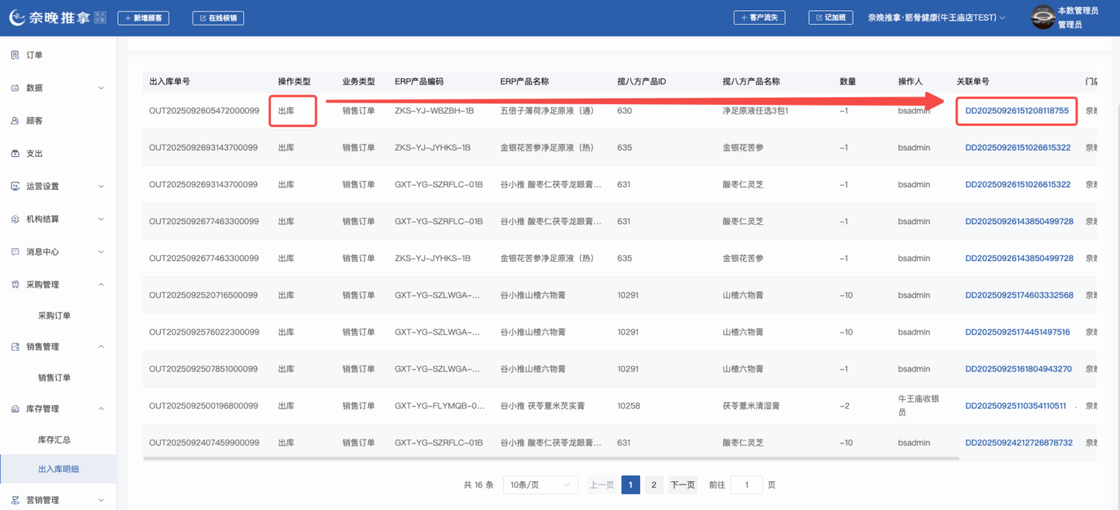Click the 消息中心 message icon
1120x510 pixels.
[x=15, y=251]
